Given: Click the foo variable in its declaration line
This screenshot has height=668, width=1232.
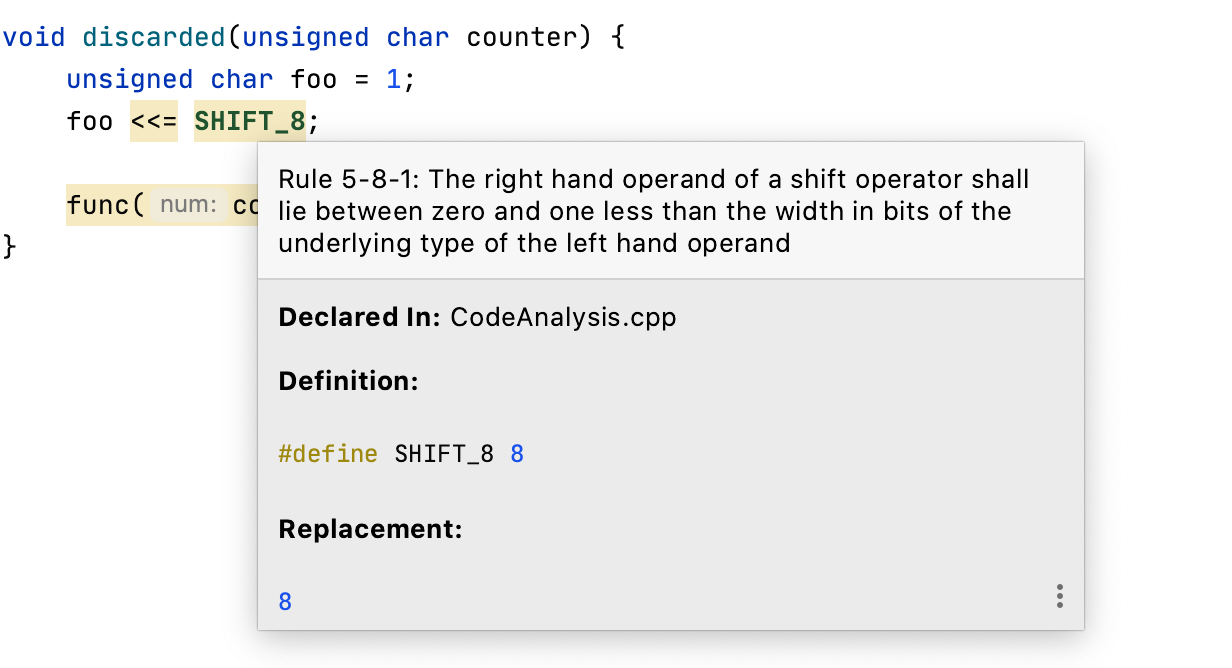Looking at the screenshot, I should (315, 80).
